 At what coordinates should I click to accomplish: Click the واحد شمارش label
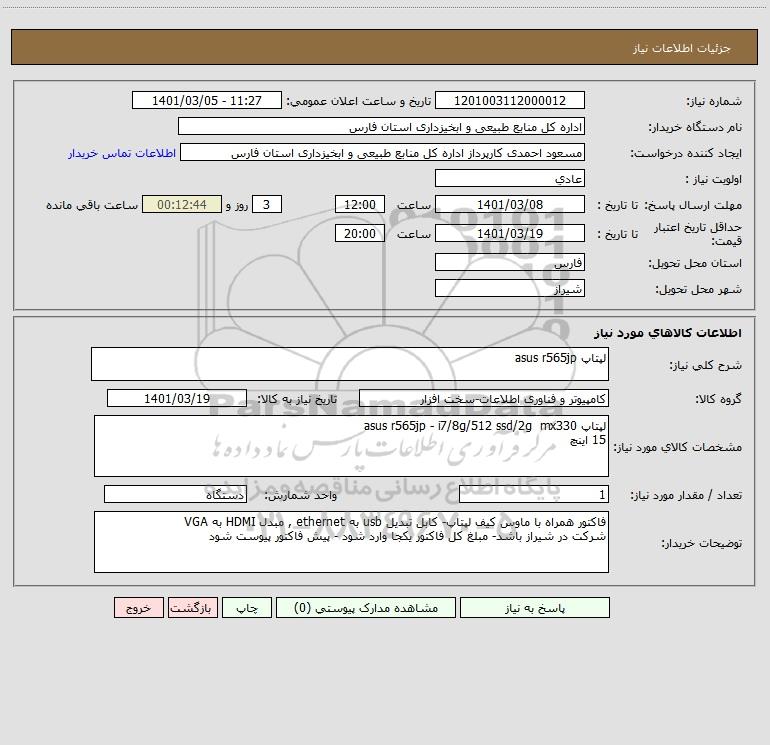click(301, 495)
